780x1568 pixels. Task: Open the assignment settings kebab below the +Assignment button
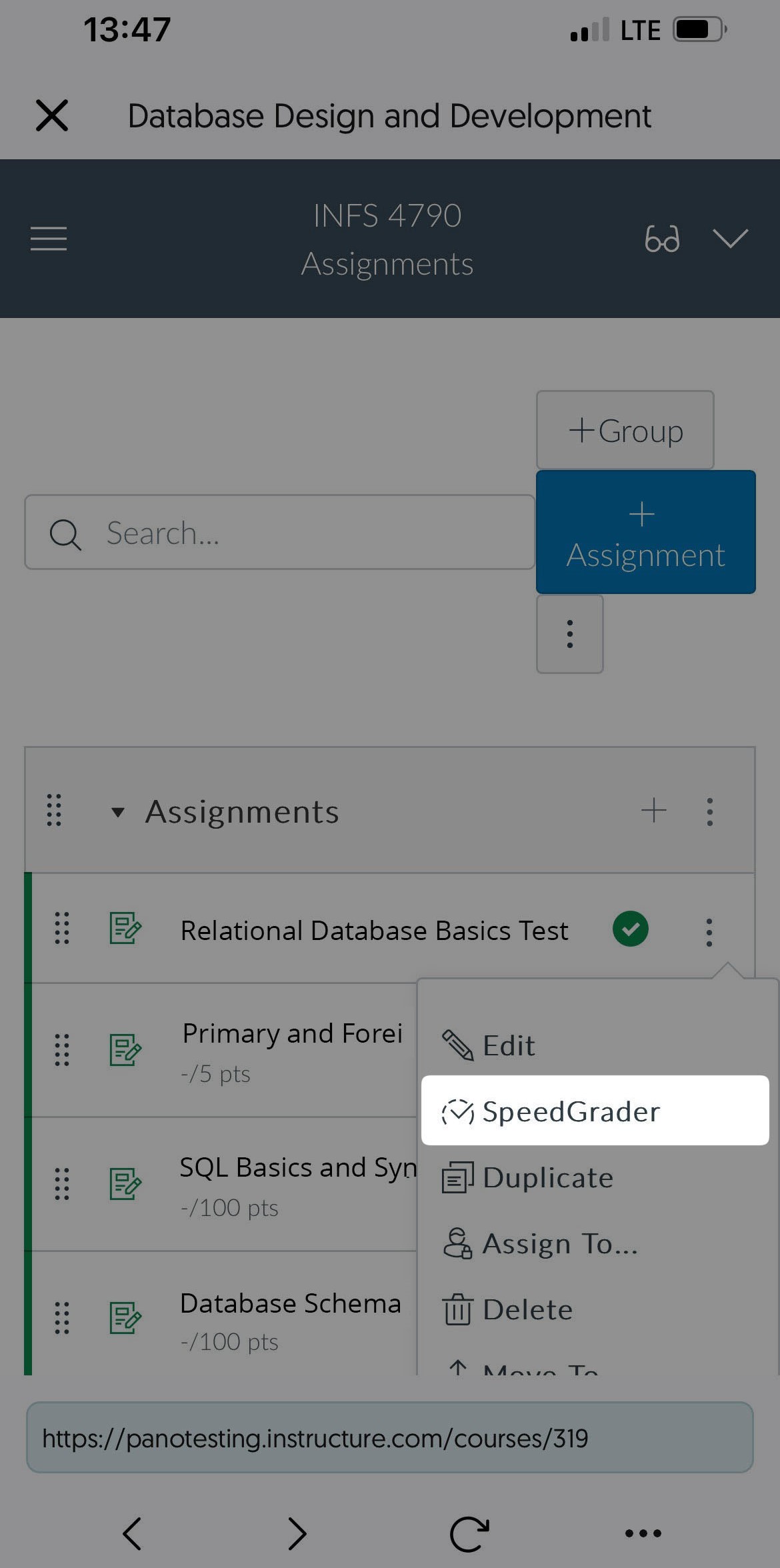[x=570, y=634]
